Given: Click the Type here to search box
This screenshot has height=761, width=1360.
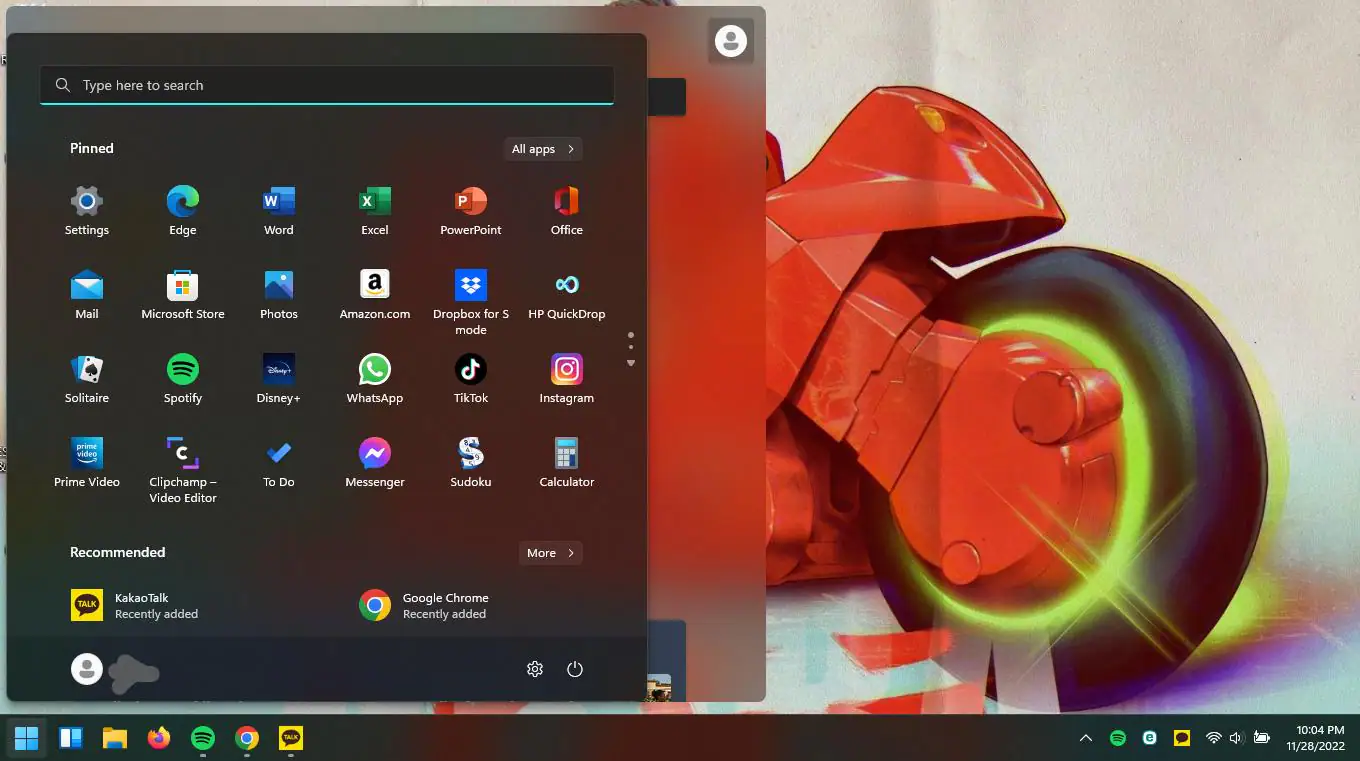Looking at the screenshot, I should tap(326, 86).
